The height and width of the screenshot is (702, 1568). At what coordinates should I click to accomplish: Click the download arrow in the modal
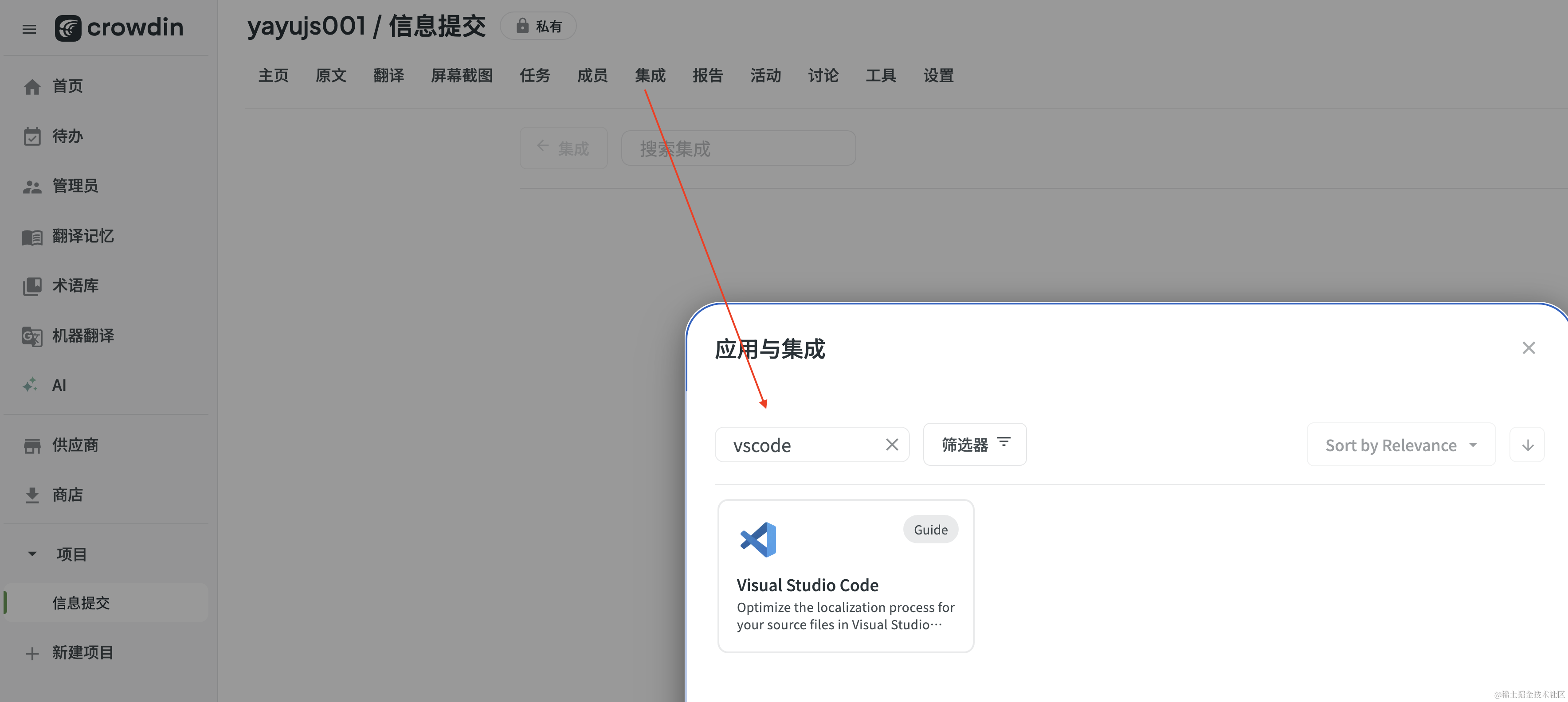[x=1527, y=445]
